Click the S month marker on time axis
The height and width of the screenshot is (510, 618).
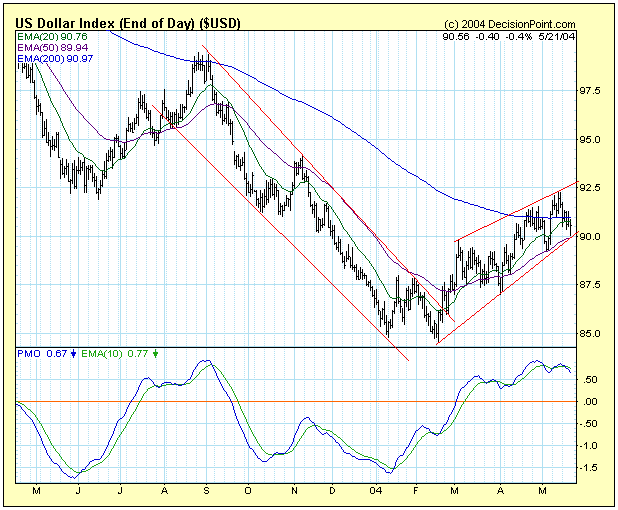click(x=207, y=492)
